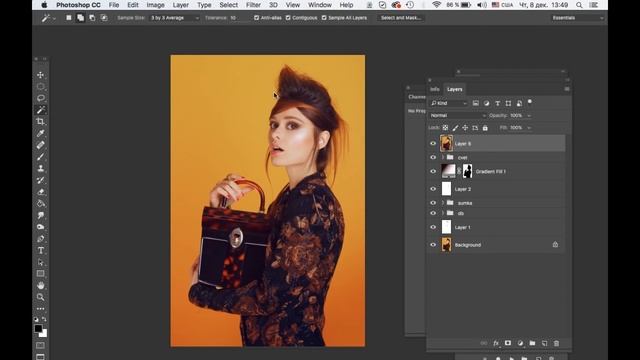640x360 pixels.
Task: Select the Move tool
Action: pyautogui.click(x=40, y=75)
